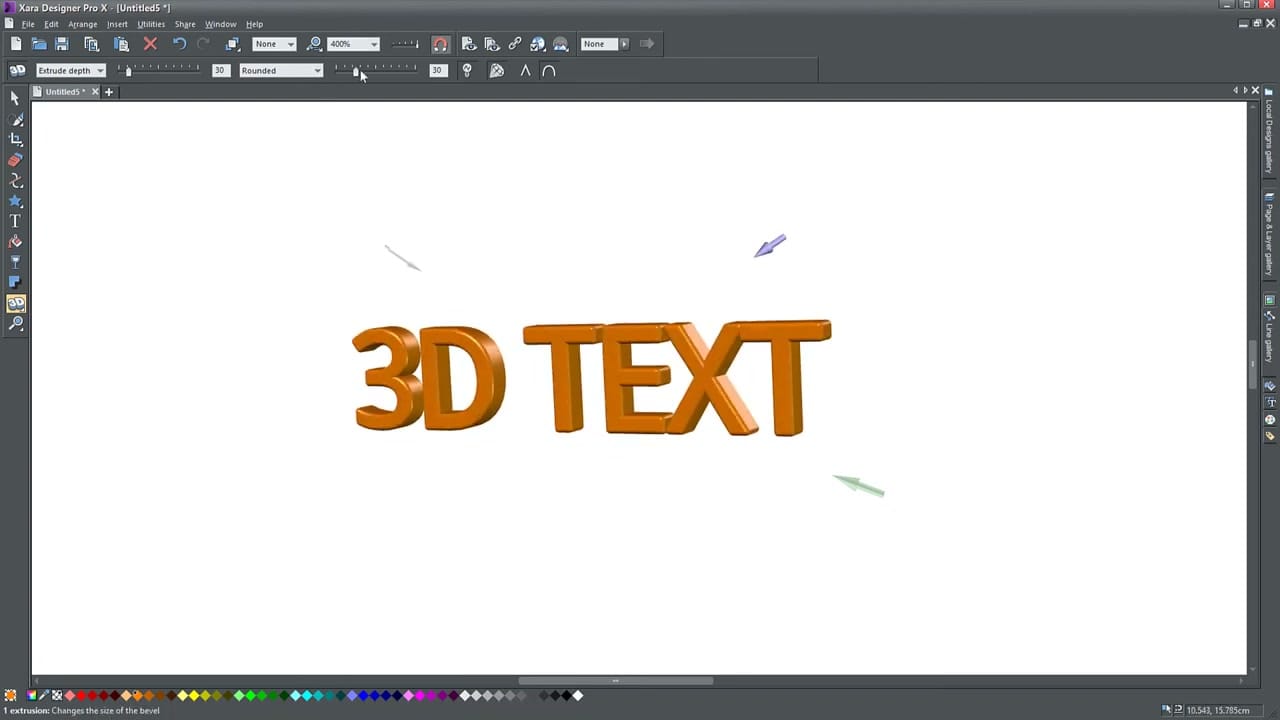
Task: Select the Selector tool
Action: coord(15,99)
